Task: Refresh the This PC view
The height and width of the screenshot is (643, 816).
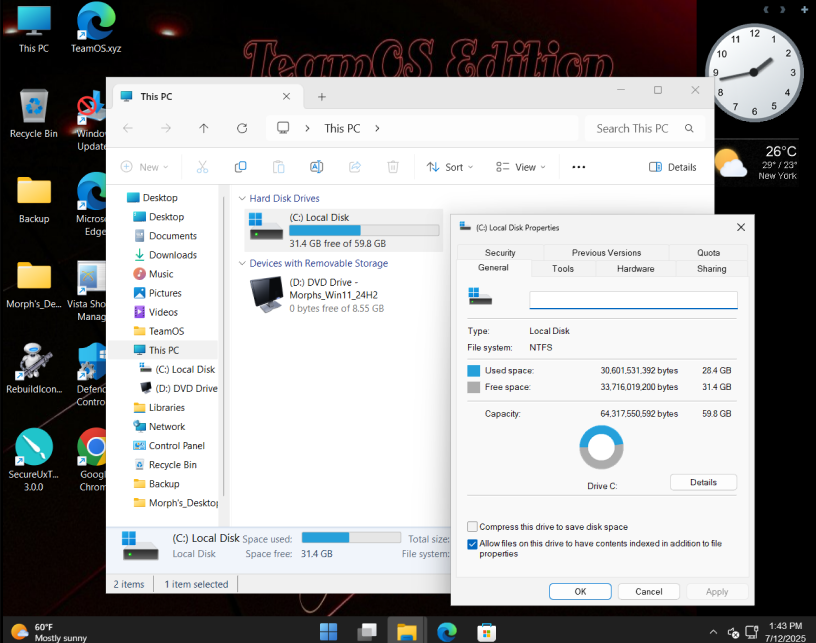Action: point(242,128)
